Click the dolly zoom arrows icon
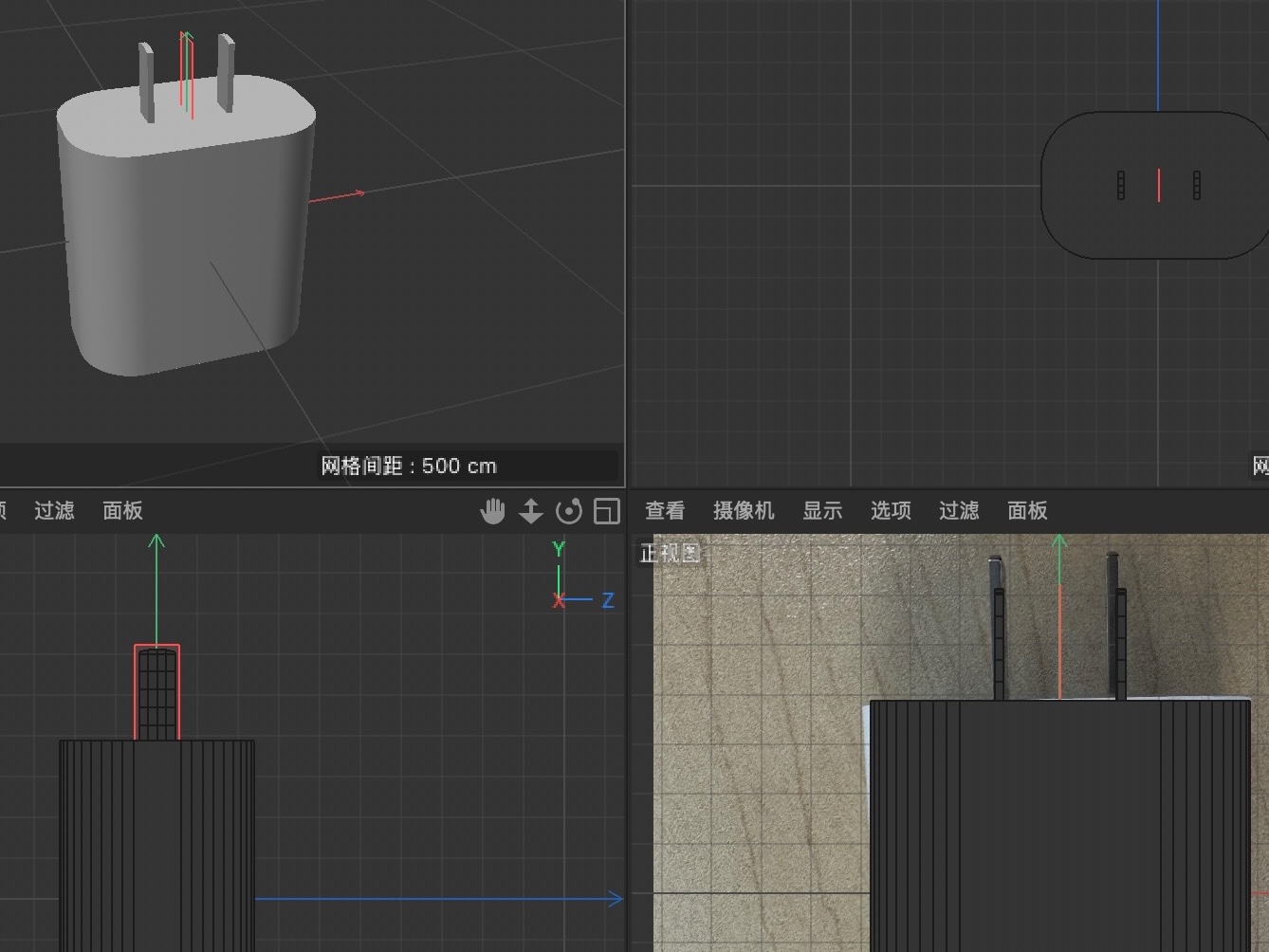The image size is (1269, 952). click(x=531, y=511)
